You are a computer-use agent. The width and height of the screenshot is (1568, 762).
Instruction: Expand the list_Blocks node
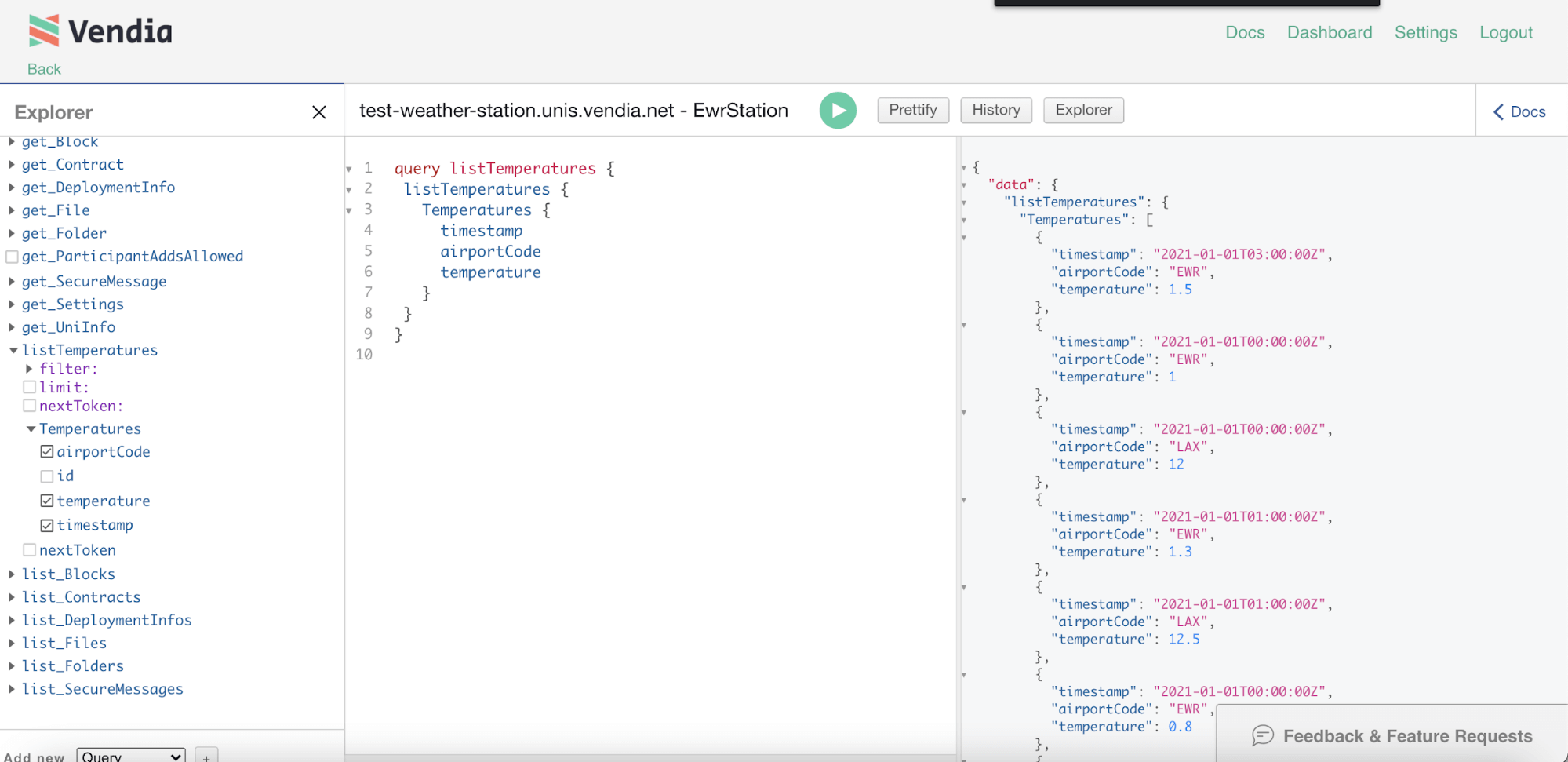tap(12, 574)
